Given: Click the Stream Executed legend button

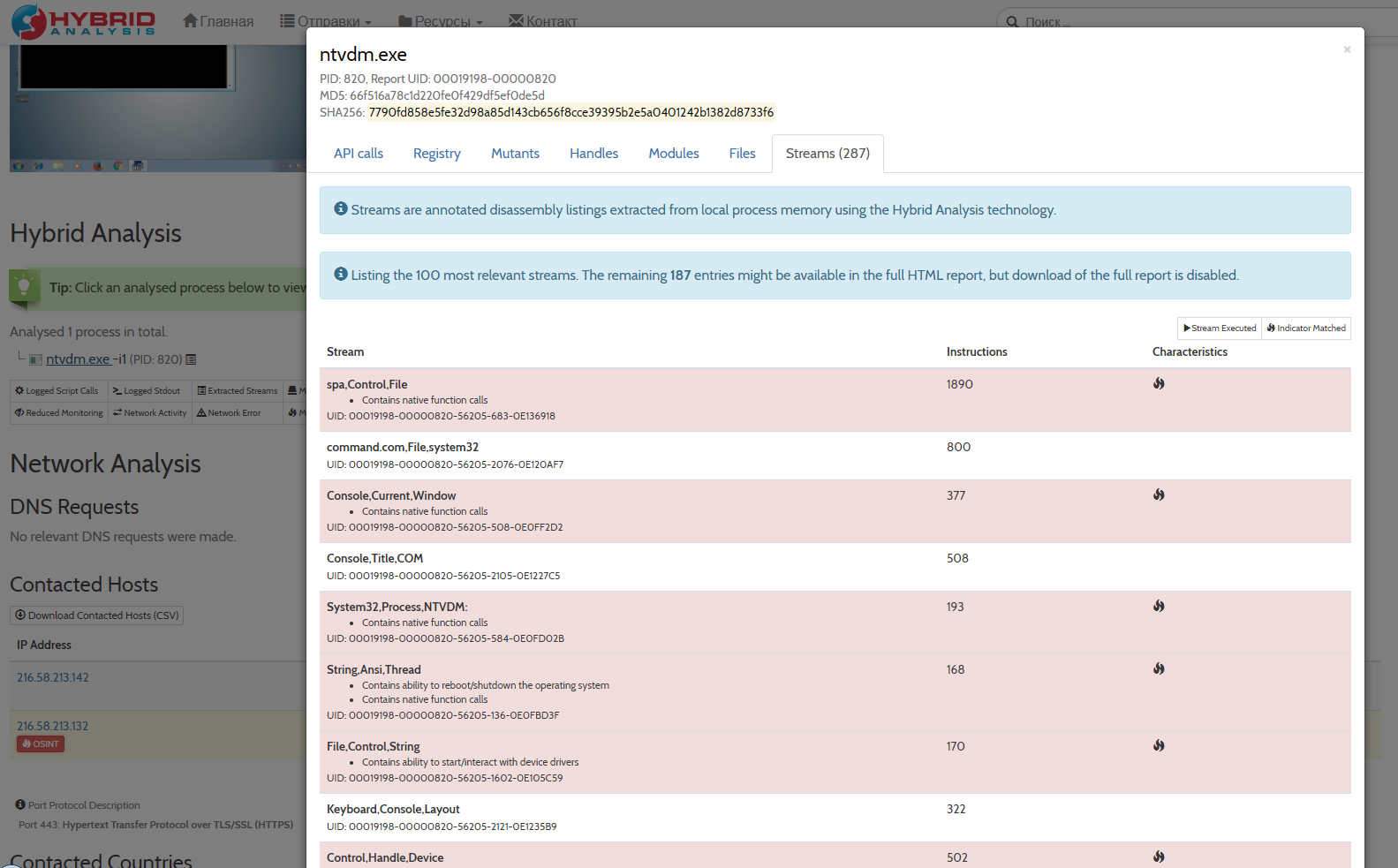Looking at the screenshot, I should [x=1220, y=328].
